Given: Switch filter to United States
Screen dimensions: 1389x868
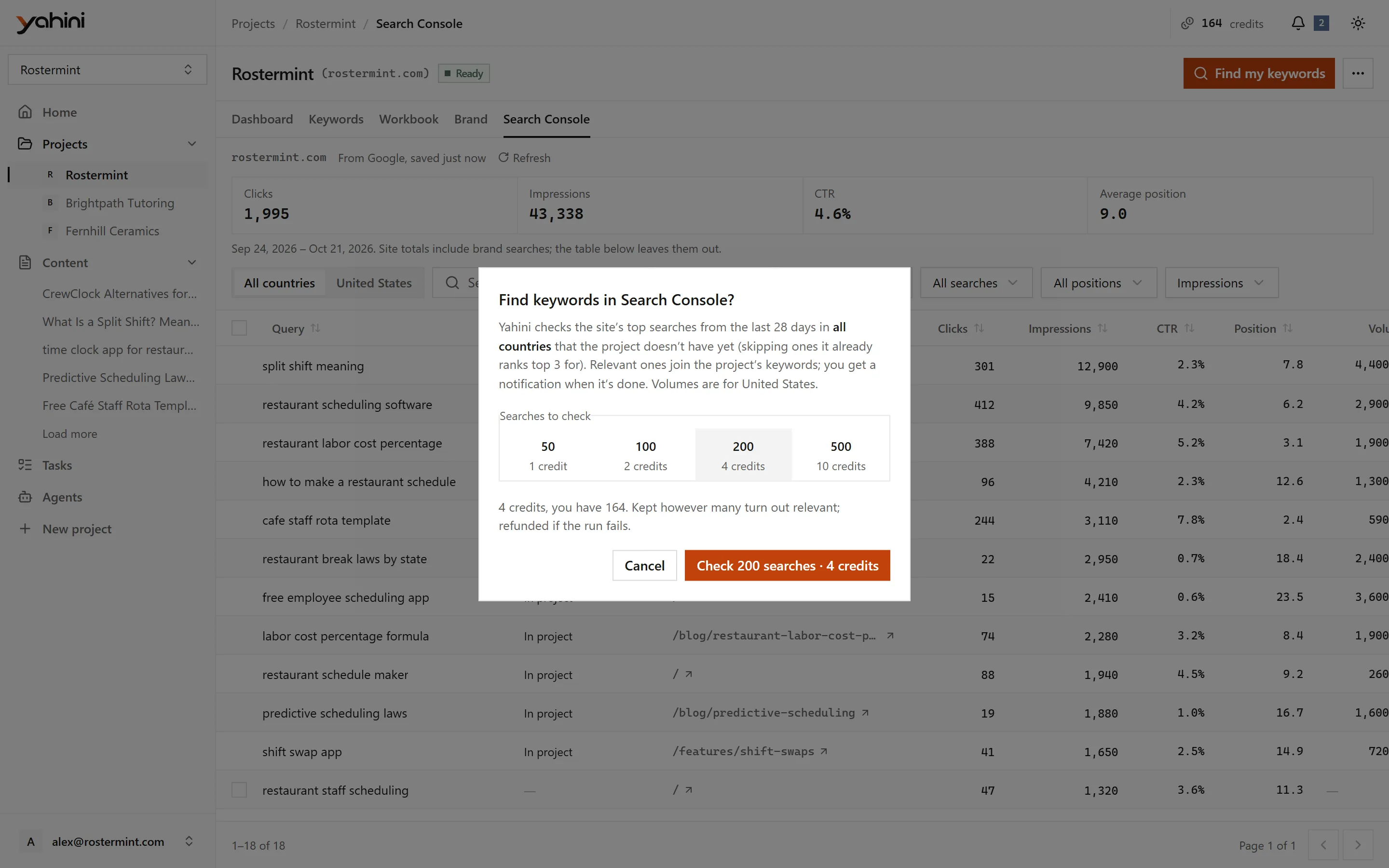Looking at the screenshot, I should click(374, 283).
